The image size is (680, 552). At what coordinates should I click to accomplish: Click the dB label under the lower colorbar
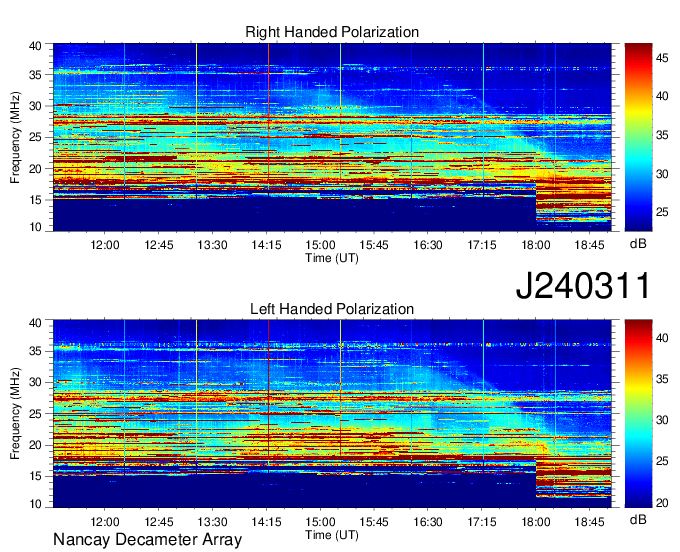pos(638,519)
